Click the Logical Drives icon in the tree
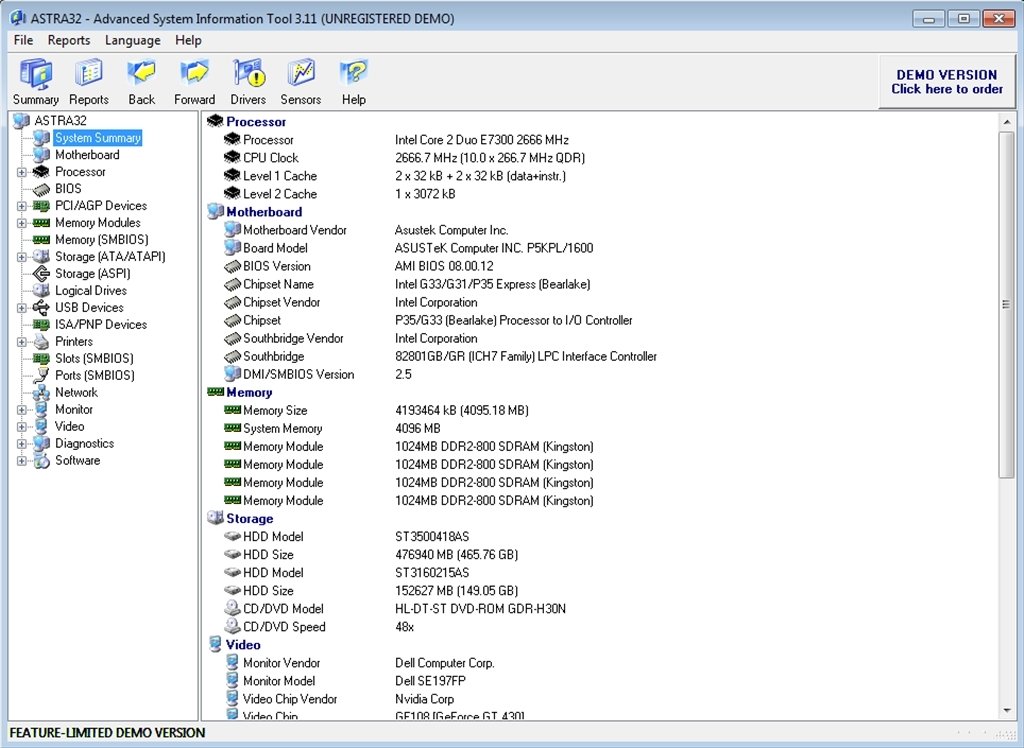The image size is (1024, 748). coord(41,291)
